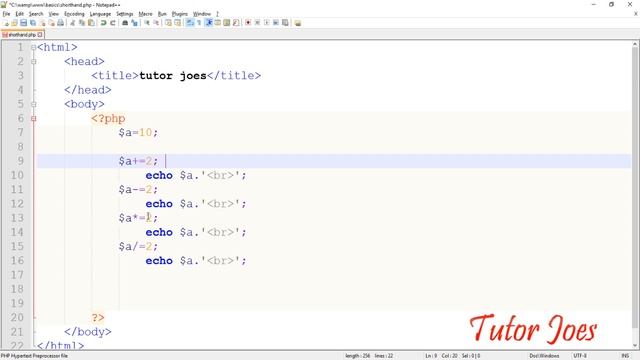640x360 pixels.
Task: Click the INS mode indicator in status bar
Action: click(x=625, y=356)
